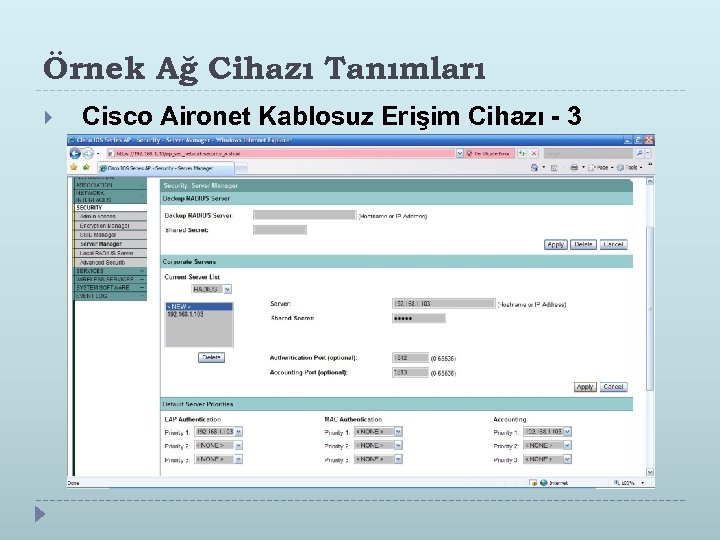Expand WIRELESS SERVICES in the left navigation
Image resolution: width=720 pixels, height=540 pixels.
(110, 279)
